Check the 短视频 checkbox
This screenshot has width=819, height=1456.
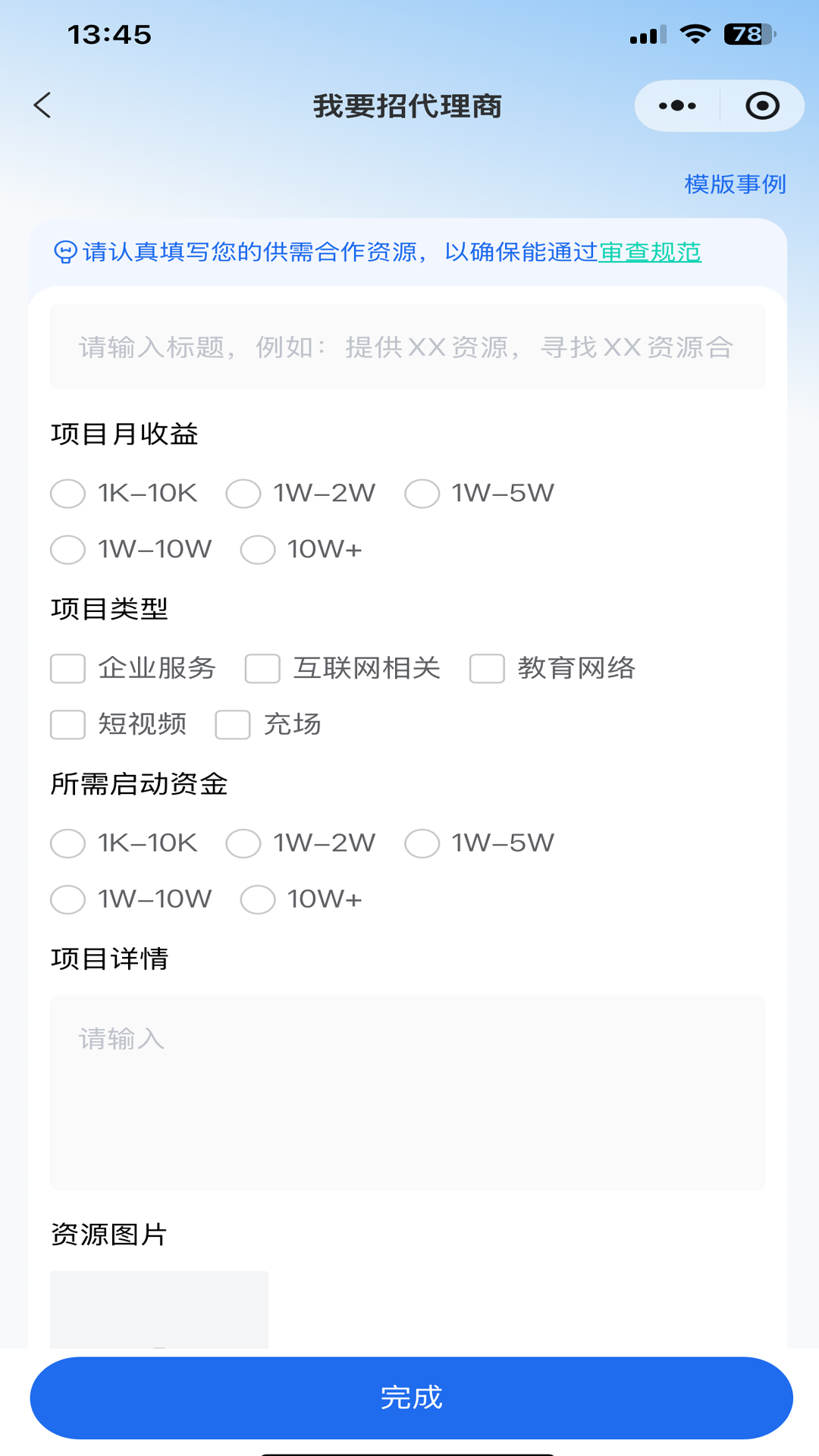pyautogui.click(x=68, y=726)
